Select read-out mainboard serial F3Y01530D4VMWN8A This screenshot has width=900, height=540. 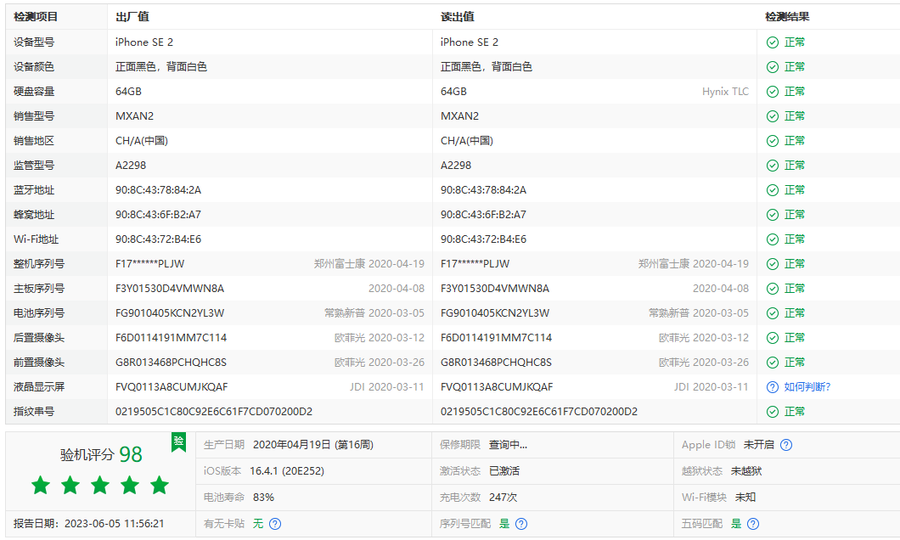tap(495, 289)
